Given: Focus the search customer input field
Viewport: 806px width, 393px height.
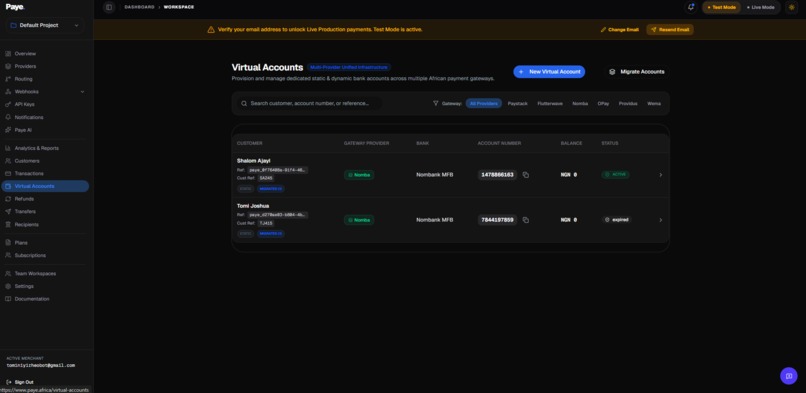Looking at the screenshot, I should [x=309, y=103].
